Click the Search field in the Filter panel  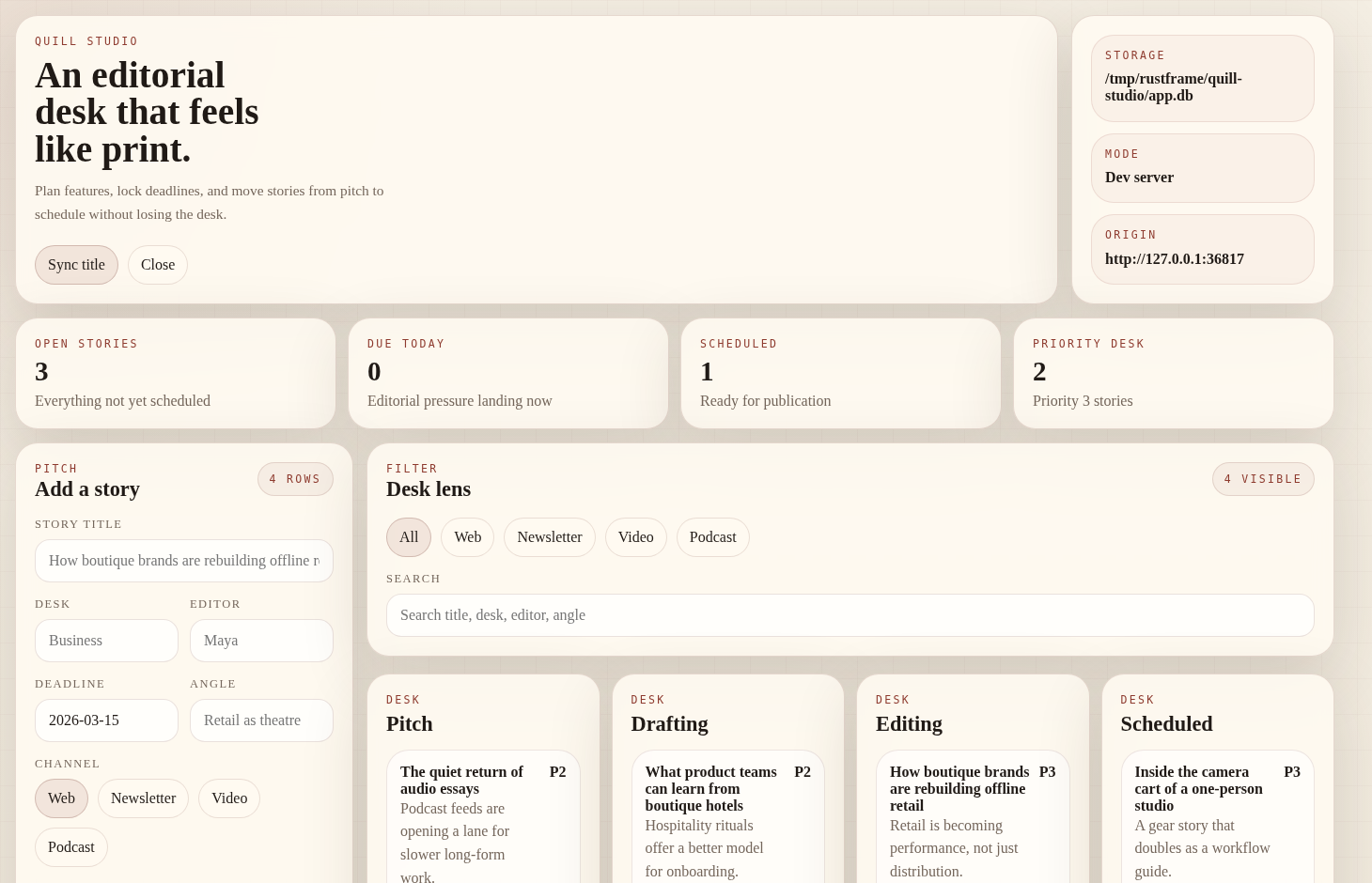point(850,615)
